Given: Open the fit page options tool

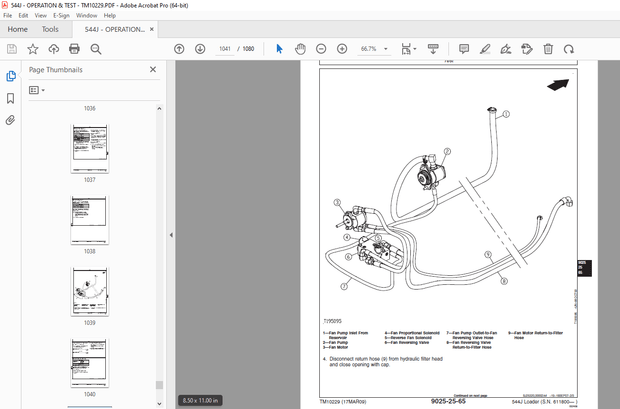Looking at the screenshot, I should [x=408, y=49].
